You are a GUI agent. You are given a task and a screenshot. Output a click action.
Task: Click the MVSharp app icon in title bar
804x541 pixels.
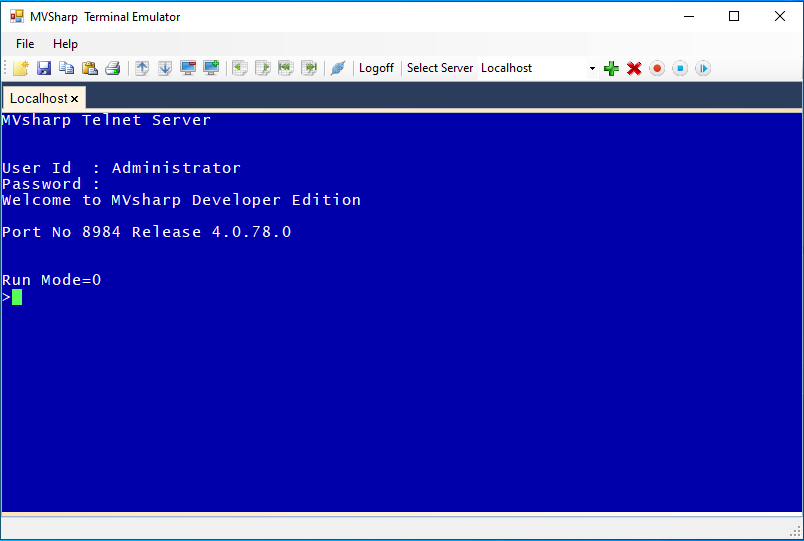pyautogui.click(x=17, y=16)
